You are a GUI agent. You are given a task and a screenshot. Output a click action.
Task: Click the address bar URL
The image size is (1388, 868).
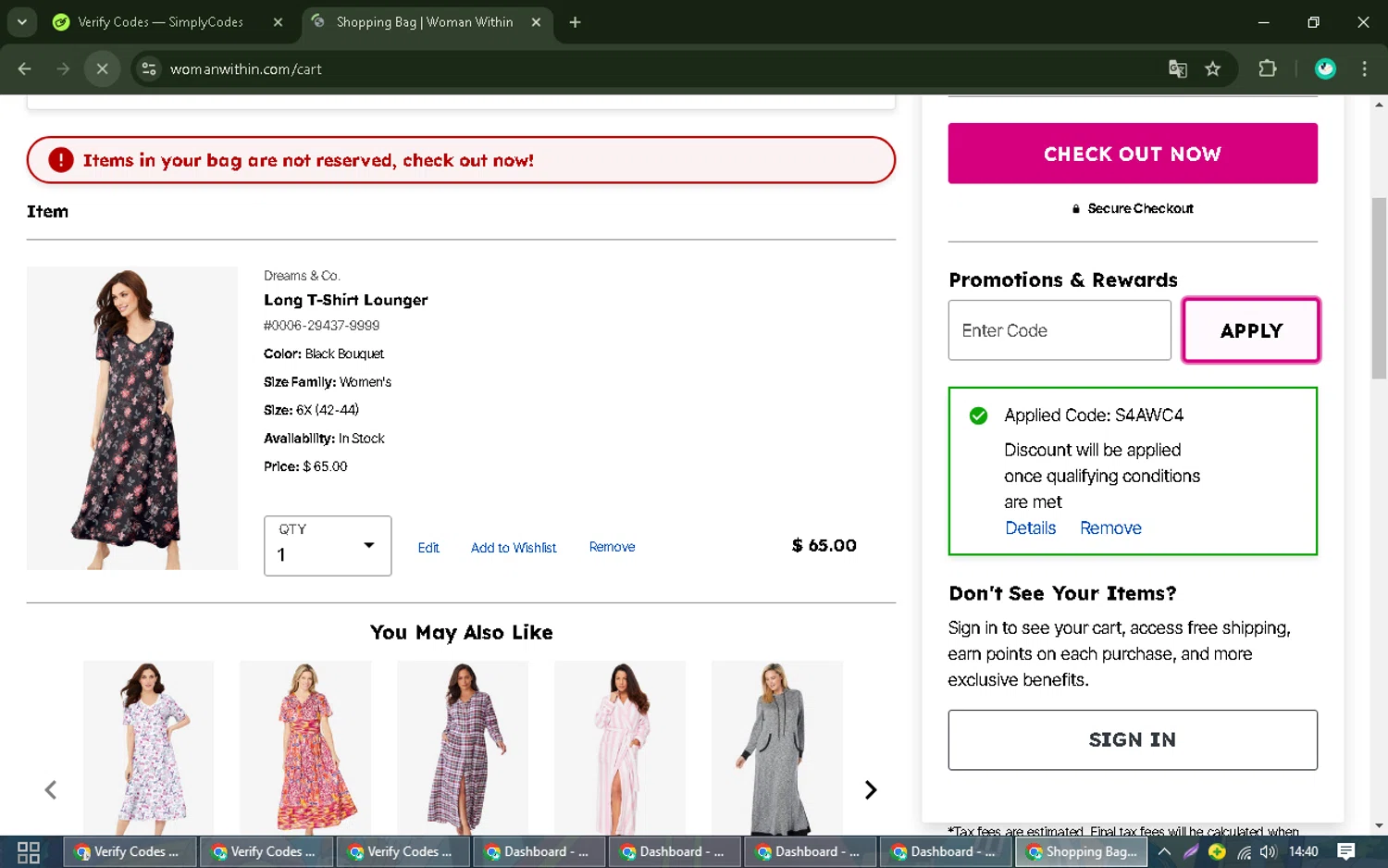click(x=246, y=69)
